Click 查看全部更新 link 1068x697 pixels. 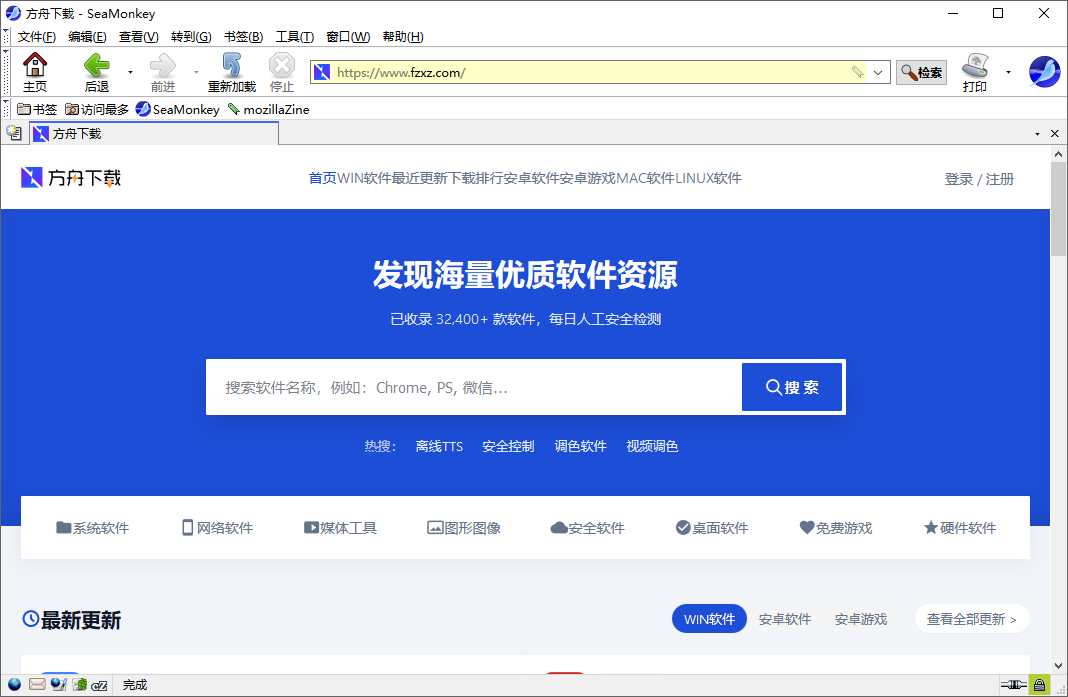pyautogui.click(x=972, y=619)
